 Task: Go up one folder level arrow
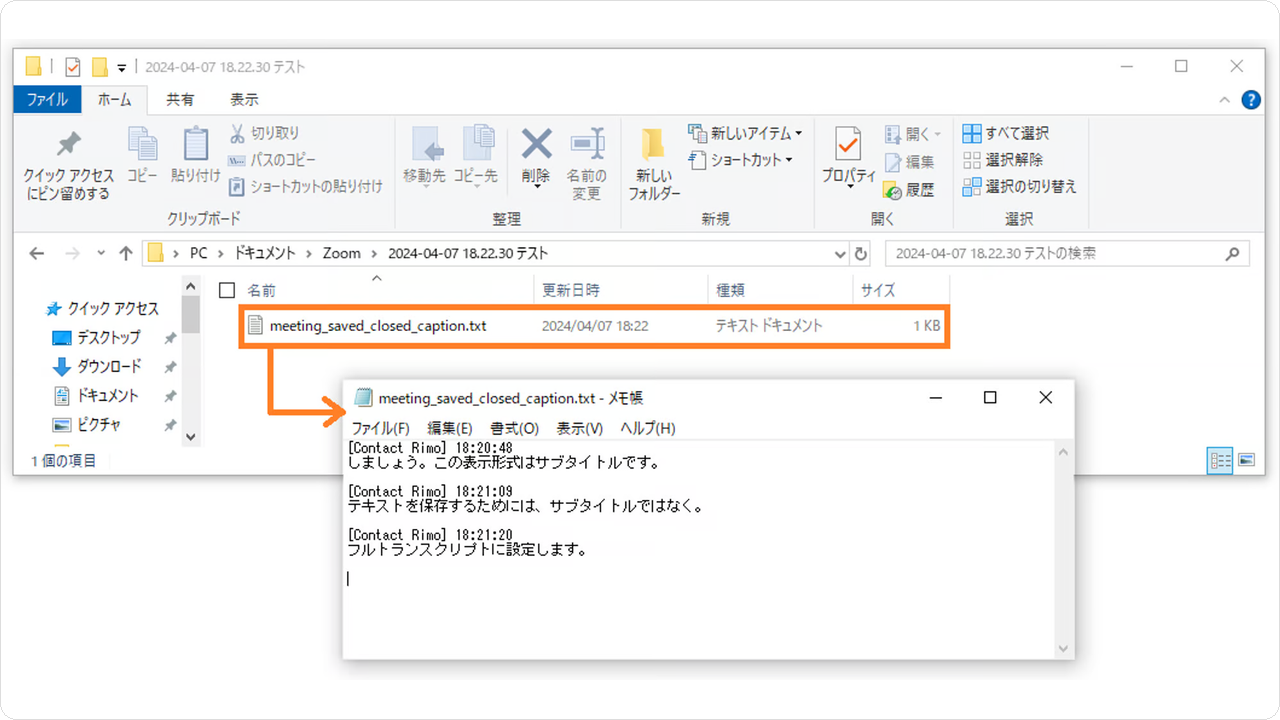(x=125, y=254)
